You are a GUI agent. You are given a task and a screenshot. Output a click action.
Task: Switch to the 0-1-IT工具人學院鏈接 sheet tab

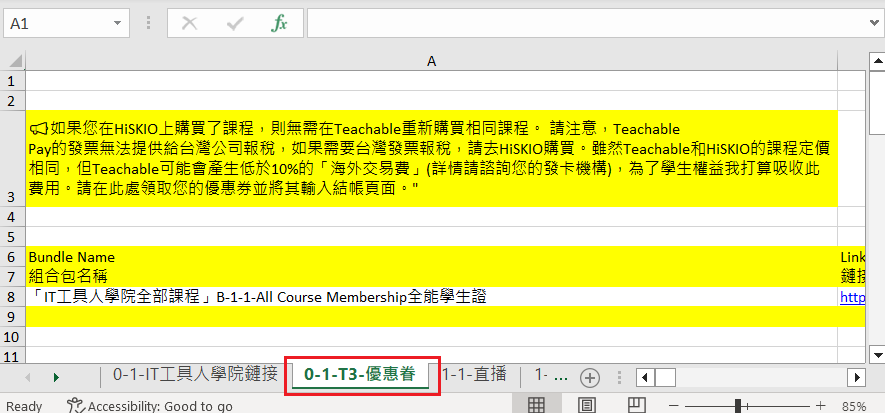195,374
